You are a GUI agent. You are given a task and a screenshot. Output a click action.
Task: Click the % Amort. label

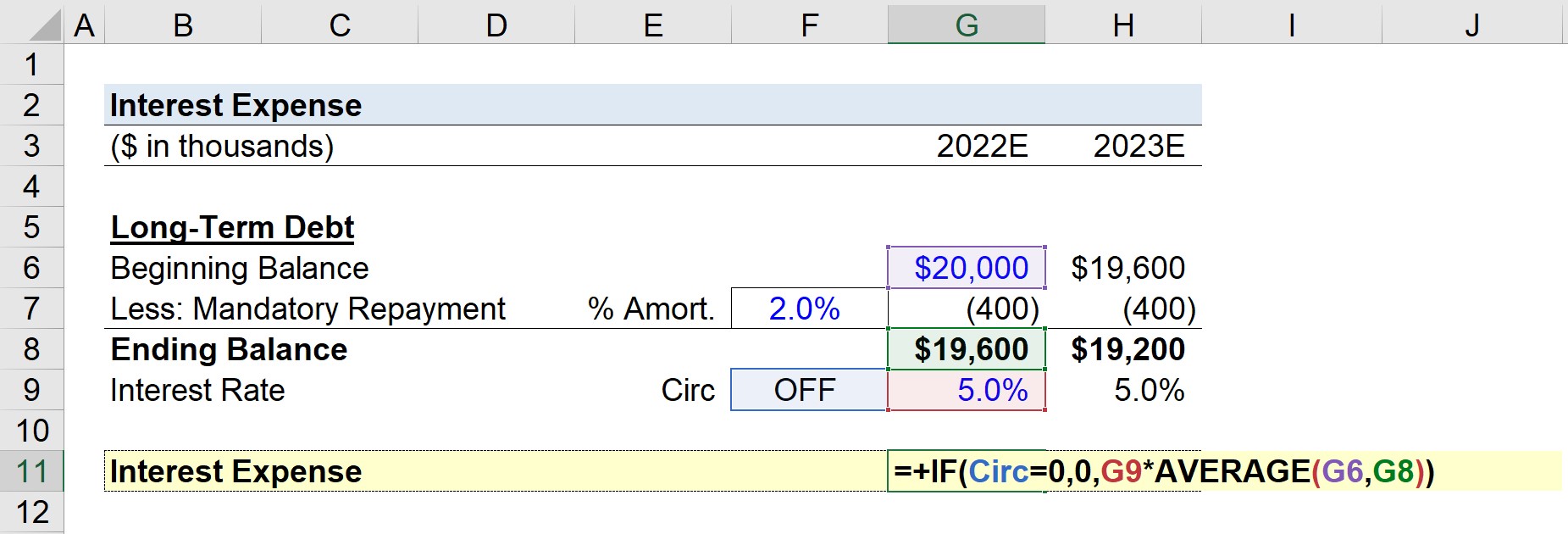pos(651,309)
